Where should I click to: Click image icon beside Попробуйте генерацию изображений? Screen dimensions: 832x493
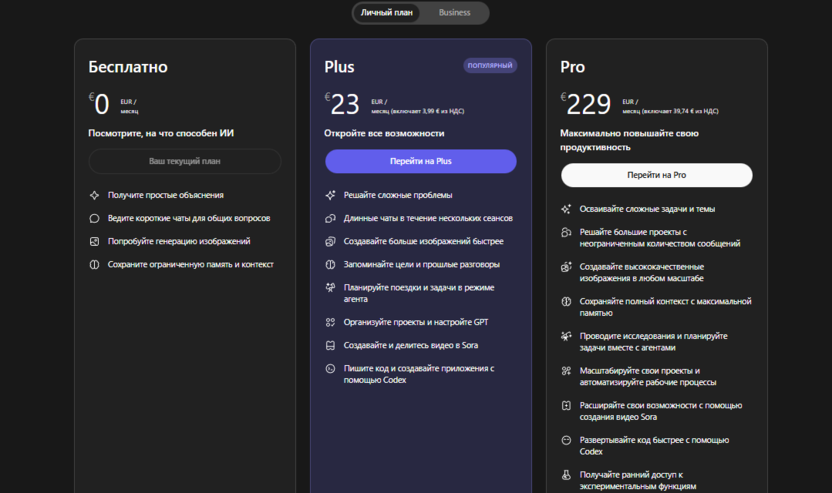94,241
